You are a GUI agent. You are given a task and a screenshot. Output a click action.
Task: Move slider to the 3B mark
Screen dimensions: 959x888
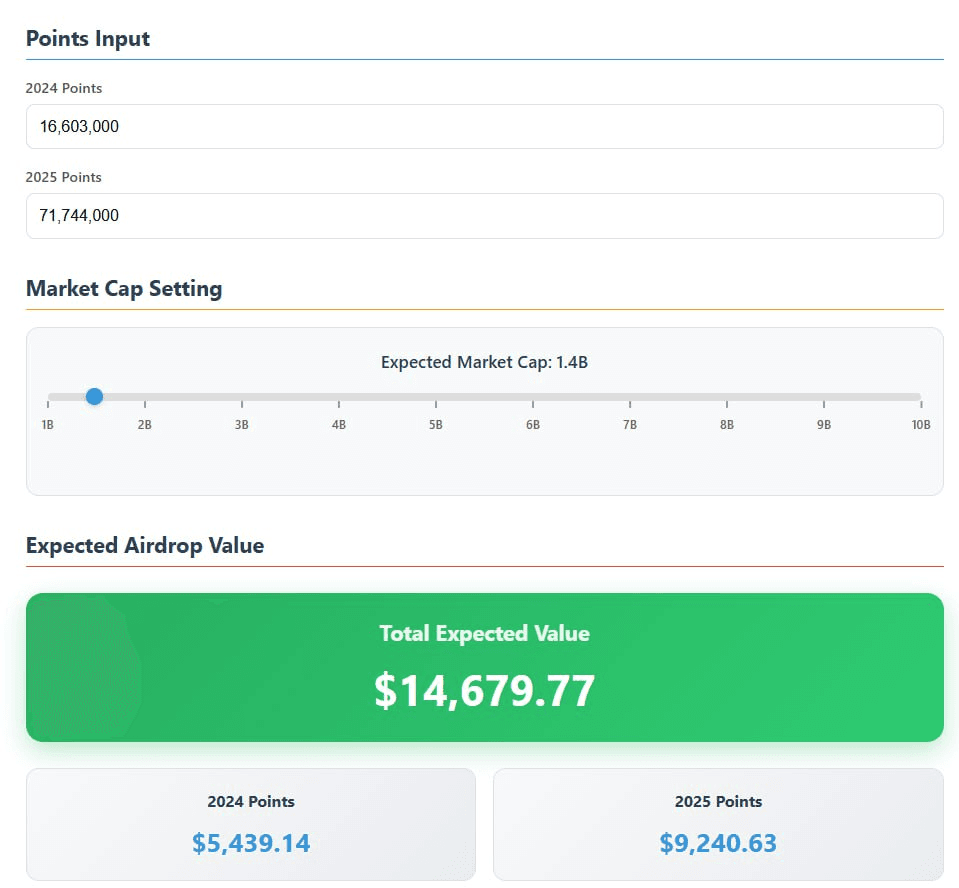pos(242,397)
